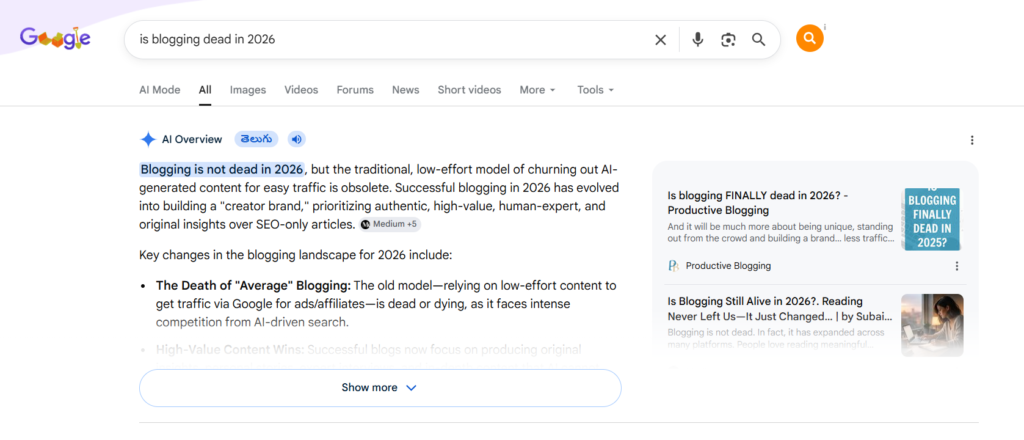Image resolution: width=1024 pixels, height=440 pixels.
Task: Open the Short videos tab
Action: point(469,90)
